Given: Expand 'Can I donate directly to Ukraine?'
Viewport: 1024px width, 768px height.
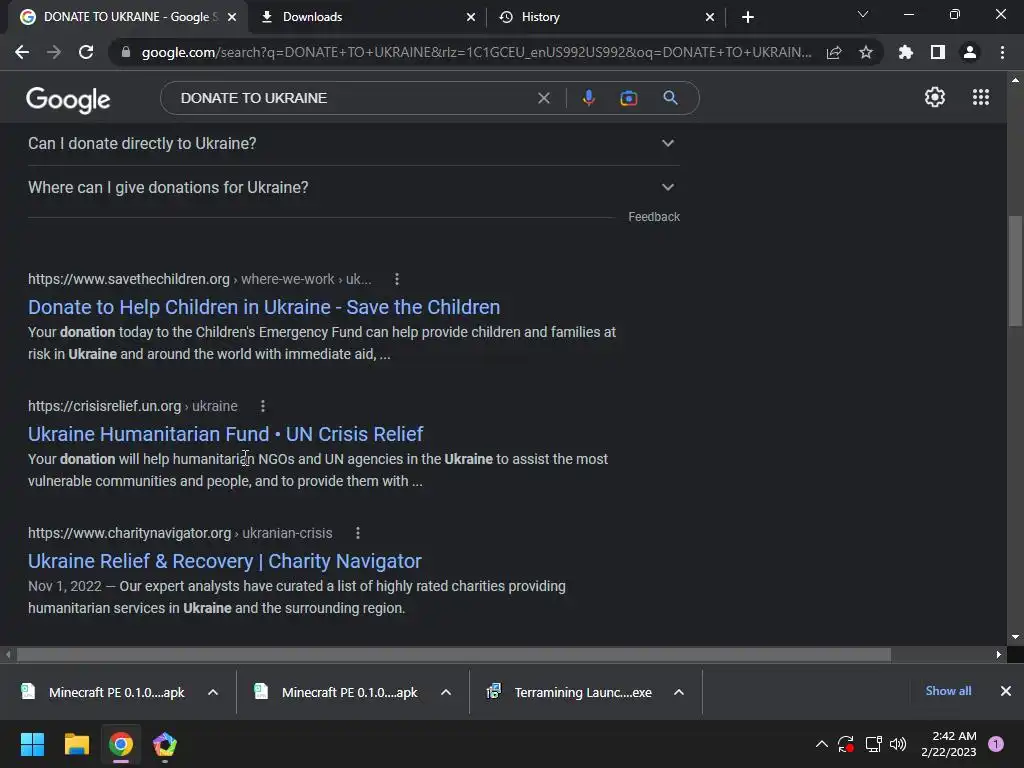Looking at the screenshot, I should point(353,143).
